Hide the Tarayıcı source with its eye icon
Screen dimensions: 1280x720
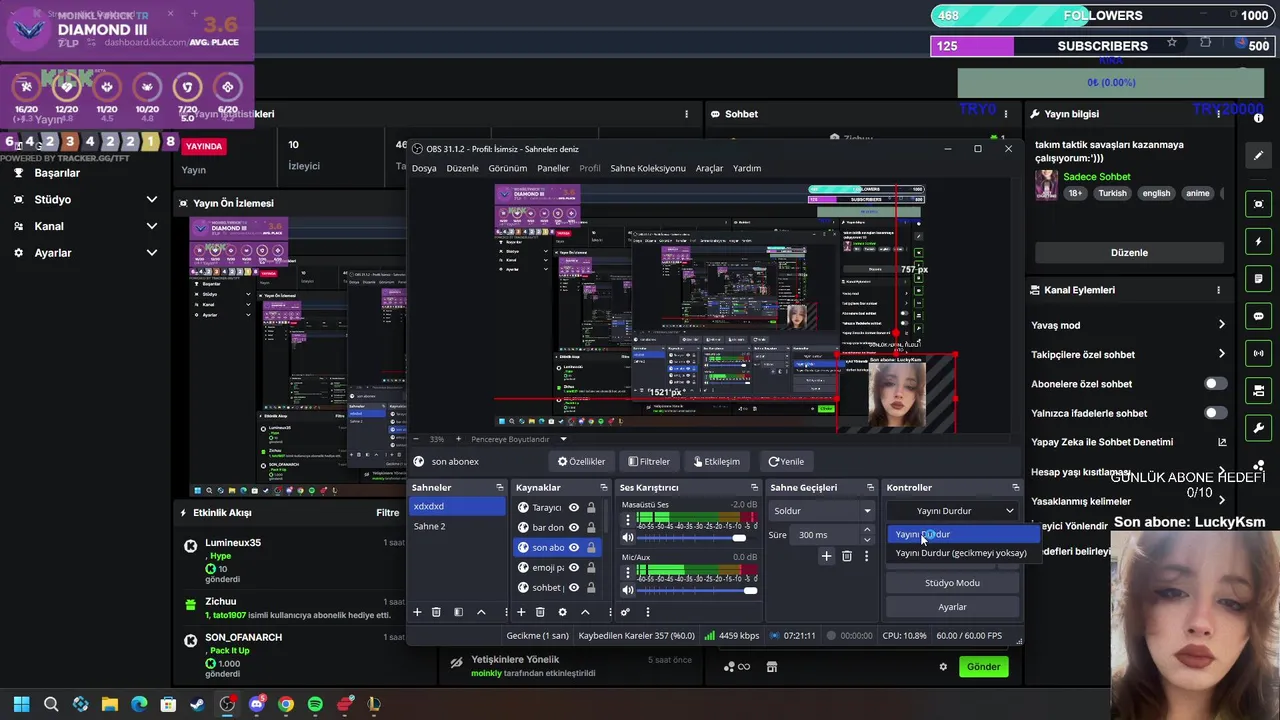(574, 508)
